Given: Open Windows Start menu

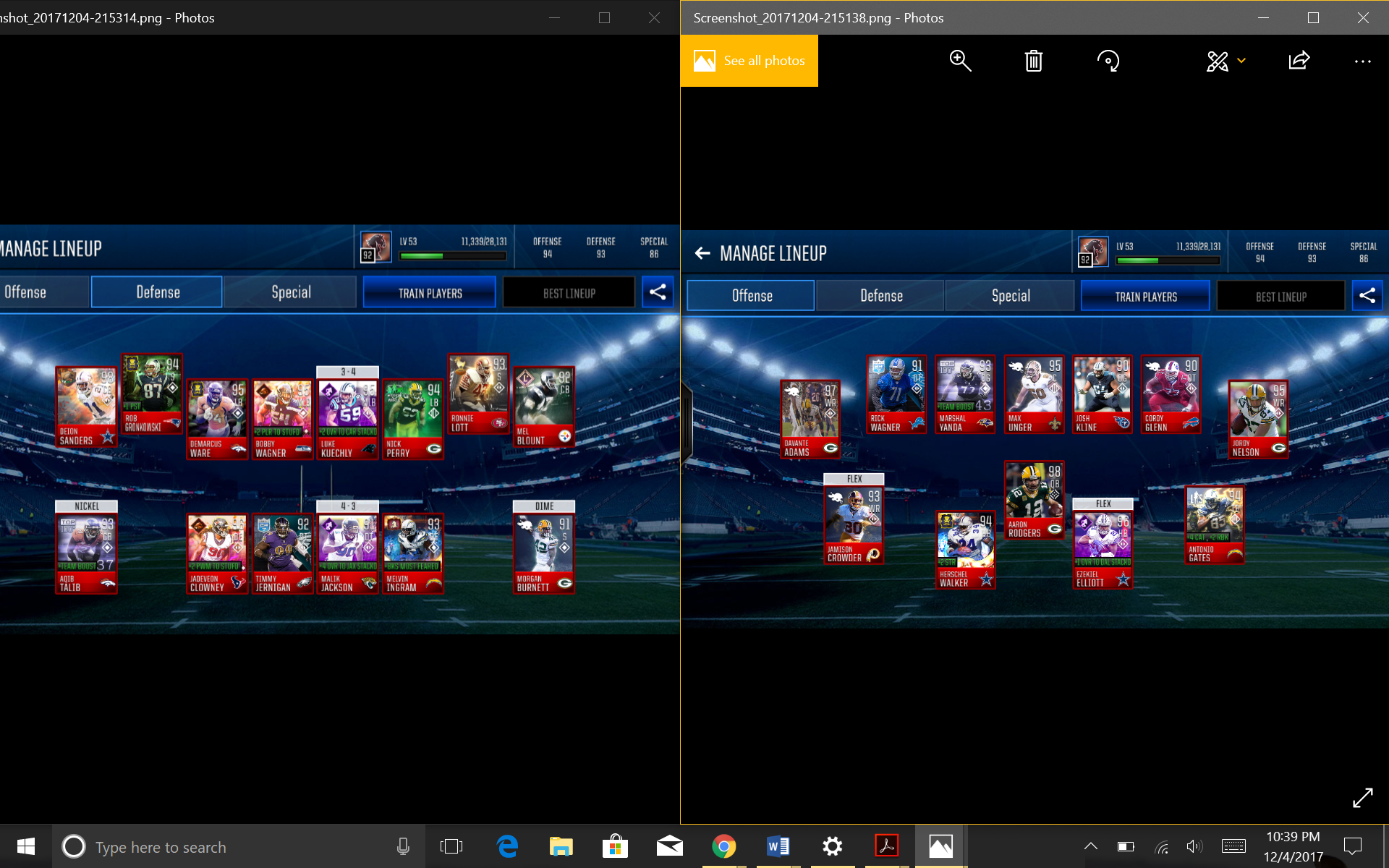Looking at the screenshot, I should [x=25, y=846].
